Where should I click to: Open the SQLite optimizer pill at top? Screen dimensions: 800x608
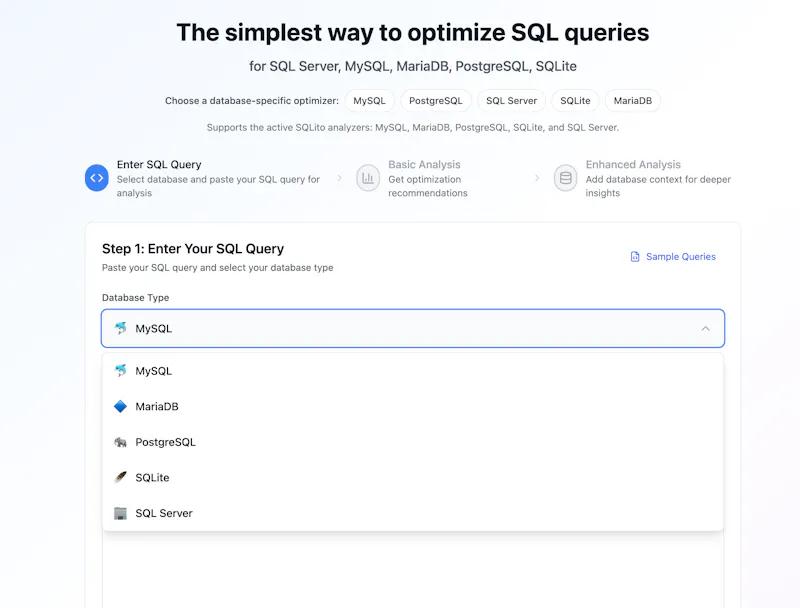click(575, 100)
